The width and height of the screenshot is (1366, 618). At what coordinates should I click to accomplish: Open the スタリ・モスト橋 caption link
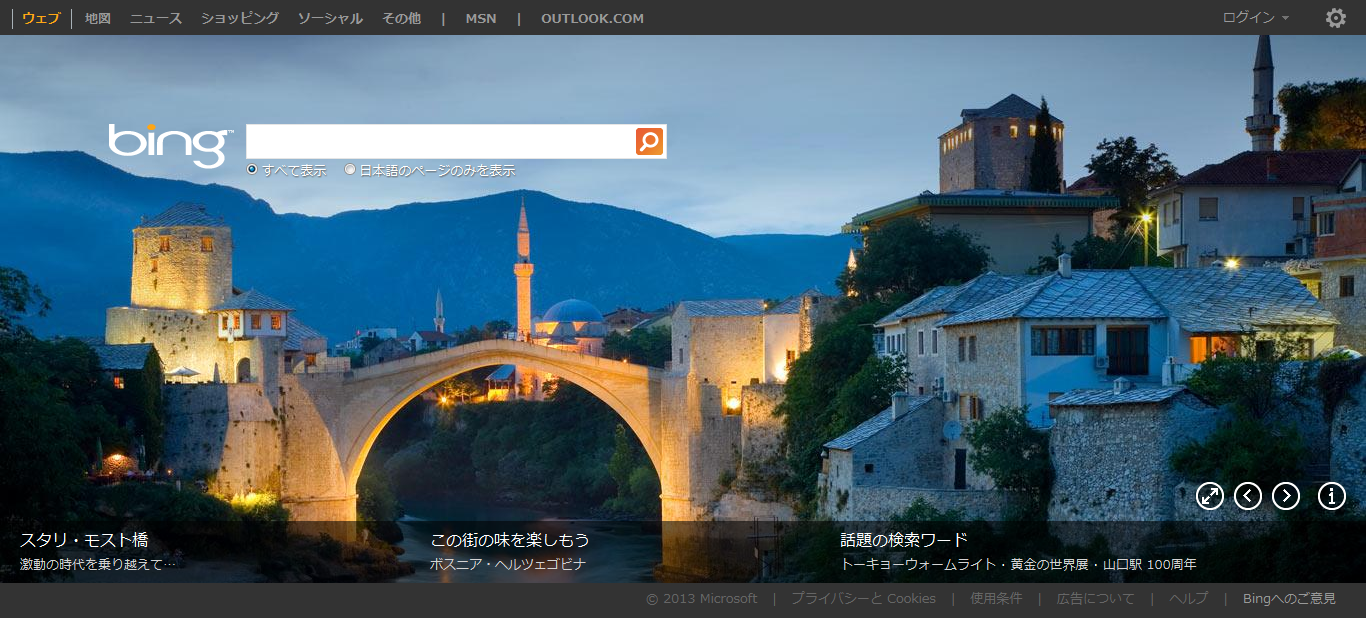point(84,540)
